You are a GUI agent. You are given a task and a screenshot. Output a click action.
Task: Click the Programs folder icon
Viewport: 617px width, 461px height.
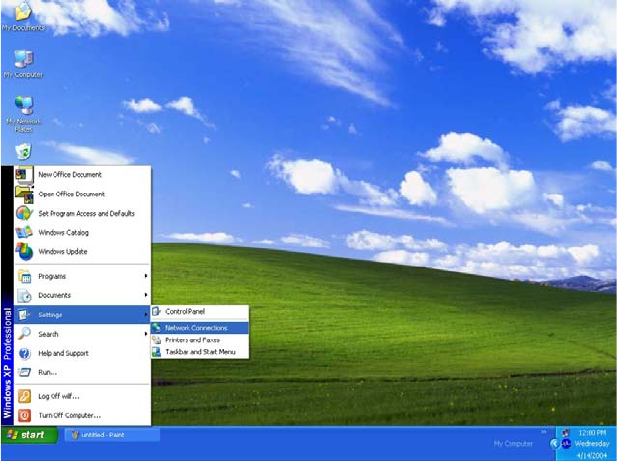(x=24, y=277)
